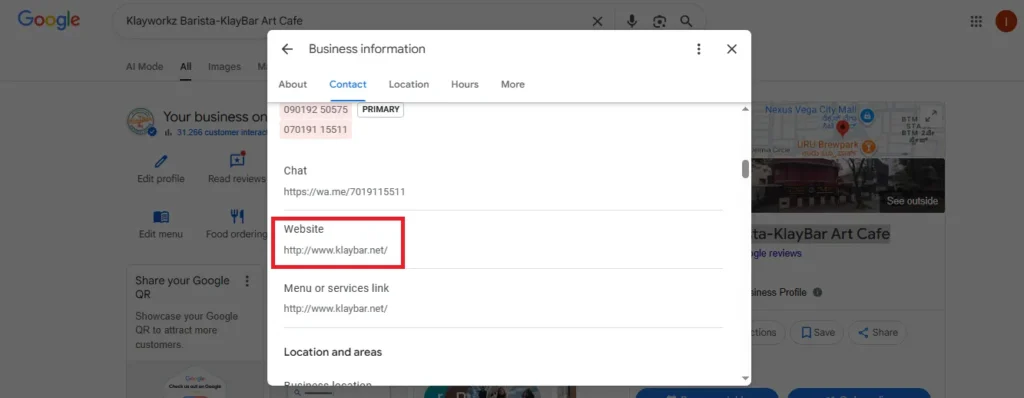
Task: Click the scroll up arrow in dialog
Action: point(745,109)
